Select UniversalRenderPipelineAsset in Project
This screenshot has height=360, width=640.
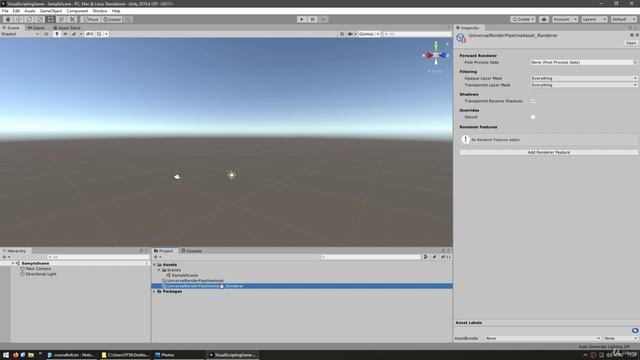point(195,281)
